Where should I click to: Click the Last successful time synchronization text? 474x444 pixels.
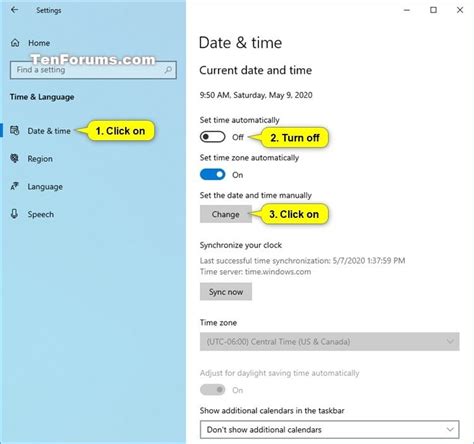303,260
